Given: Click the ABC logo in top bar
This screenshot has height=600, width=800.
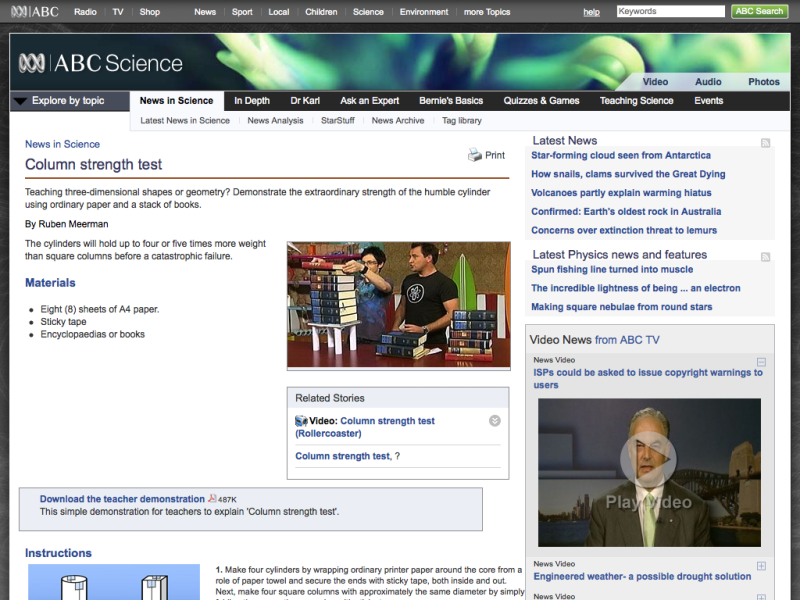Looking at the screenshot, I should click(35, 12).
